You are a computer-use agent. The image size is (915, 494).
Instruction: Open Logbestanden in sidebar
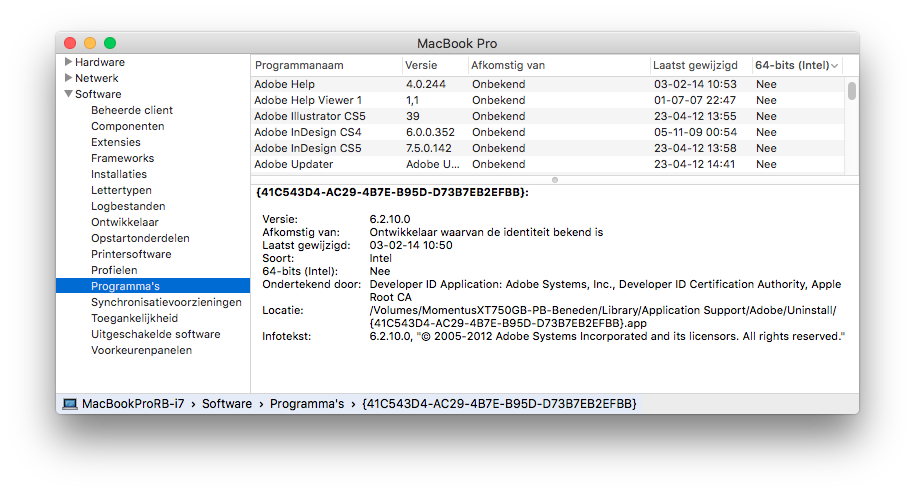pyautogui.click(x=128, y=206)
